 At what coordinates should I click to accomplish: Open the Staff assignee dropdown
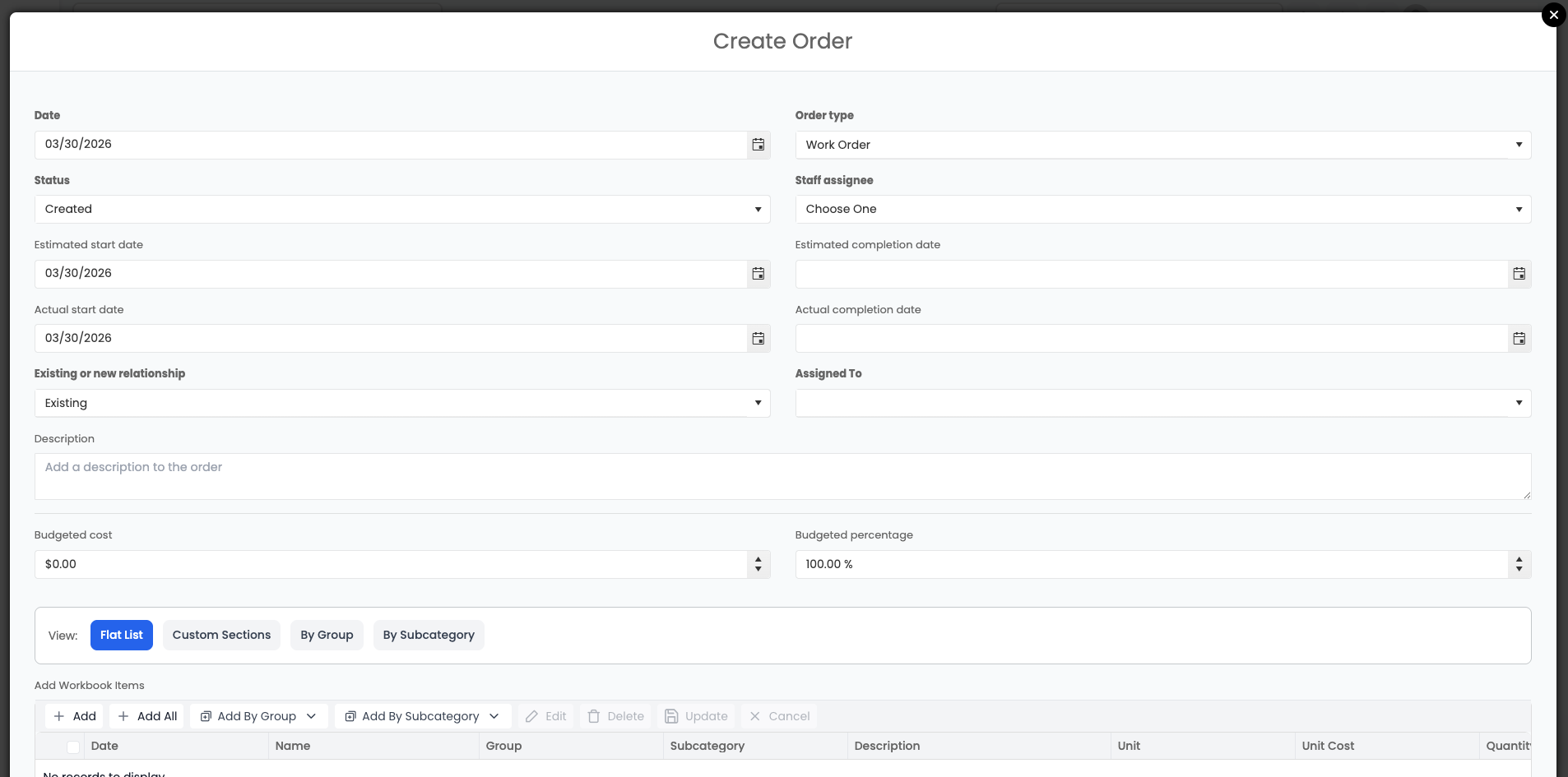(x=1162, y=210)
